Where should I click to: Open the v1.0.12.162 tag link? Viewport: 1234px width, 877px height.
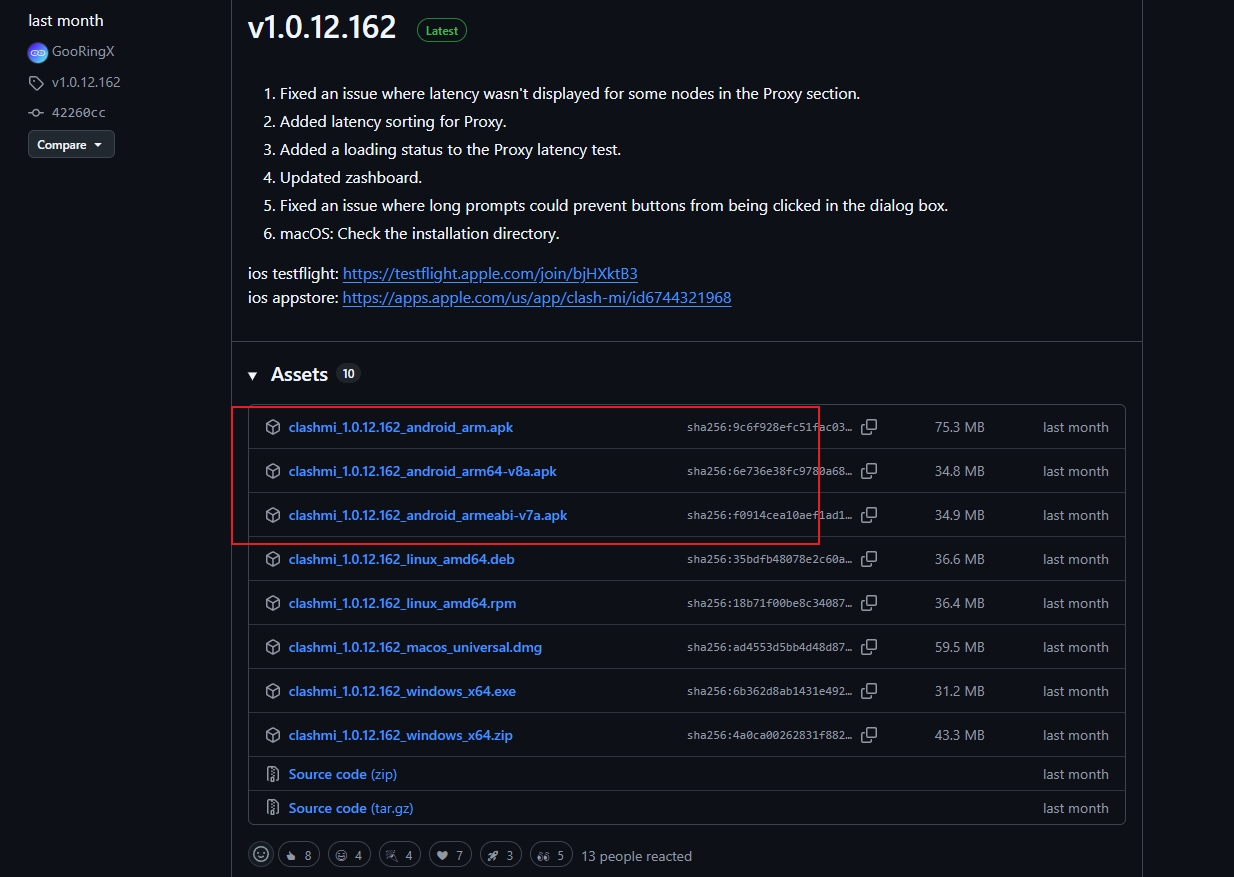coord(85,83)
